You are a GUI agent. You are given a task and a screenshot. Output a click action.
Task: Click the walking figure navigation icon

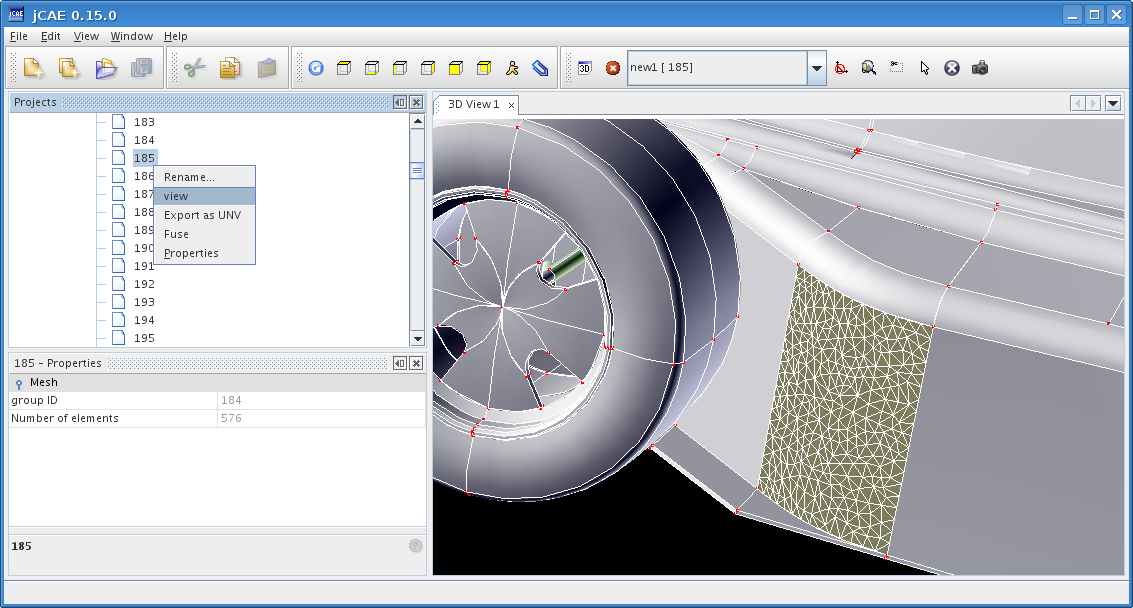(x=512, y=68)
